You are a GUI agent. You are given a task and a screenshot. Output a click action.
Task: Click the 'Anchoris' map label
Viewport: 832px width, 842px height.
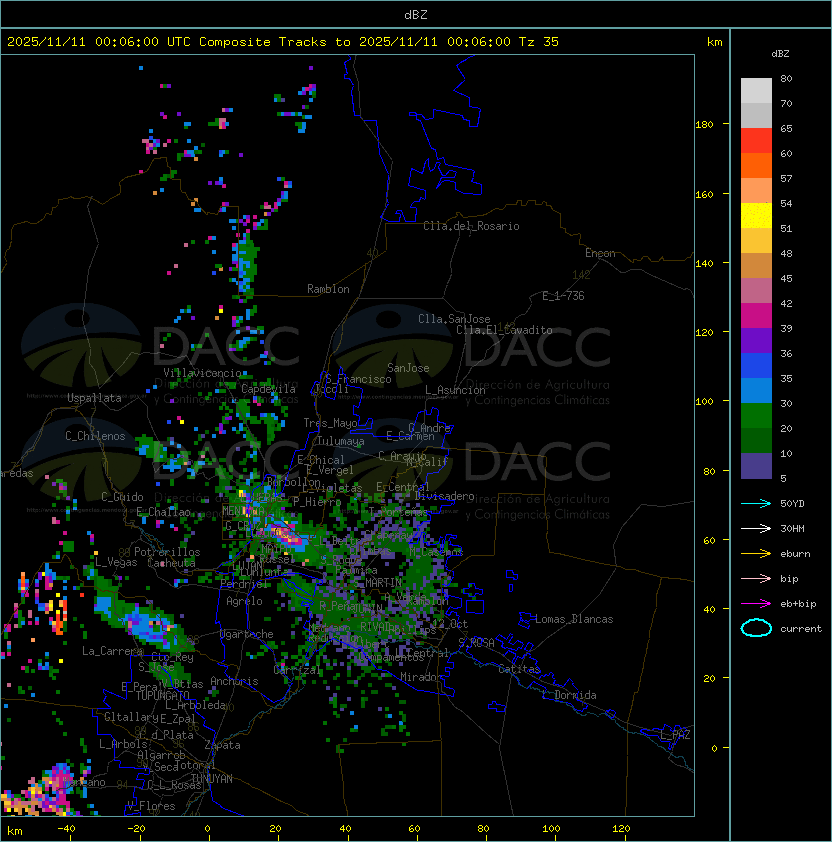tap(234, 681)
